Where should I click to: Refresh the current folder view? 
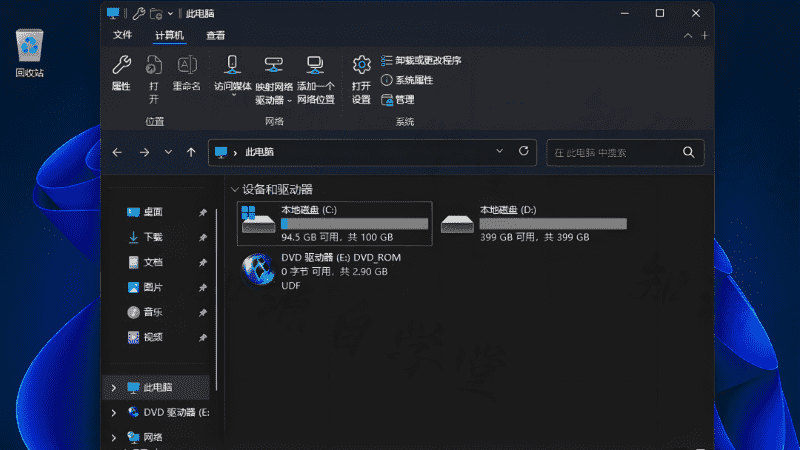click(x=523, y=151)
